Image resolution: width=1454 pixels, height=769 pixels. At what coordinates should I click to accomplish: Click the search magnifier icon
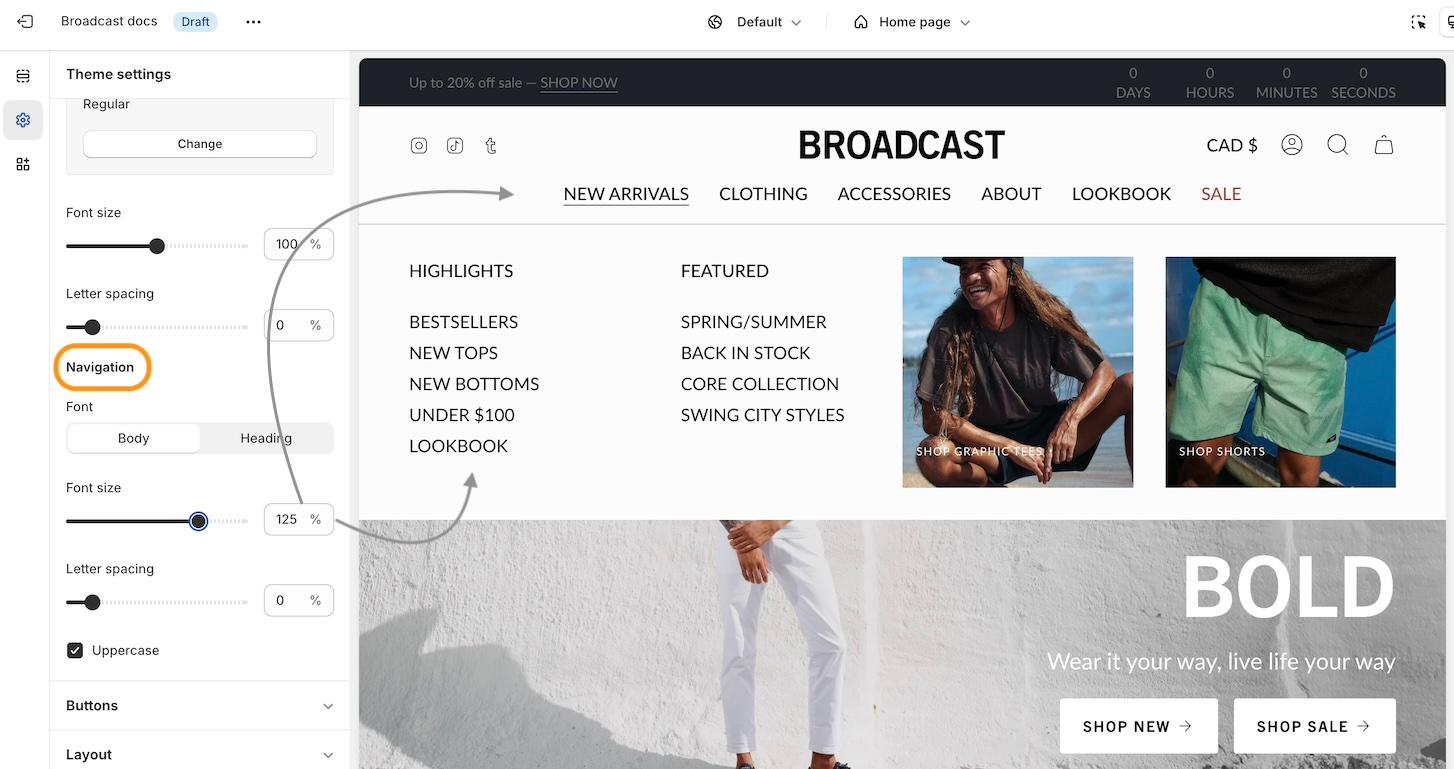click(1338, 145)
